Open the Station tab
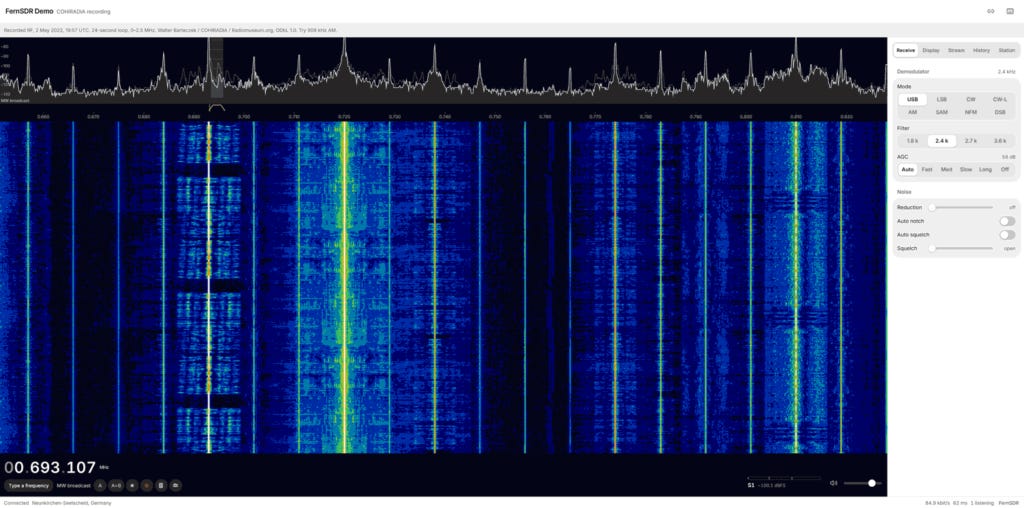Image resolution: width=1024 pixels, height=508 pixels. (1006, 50)
